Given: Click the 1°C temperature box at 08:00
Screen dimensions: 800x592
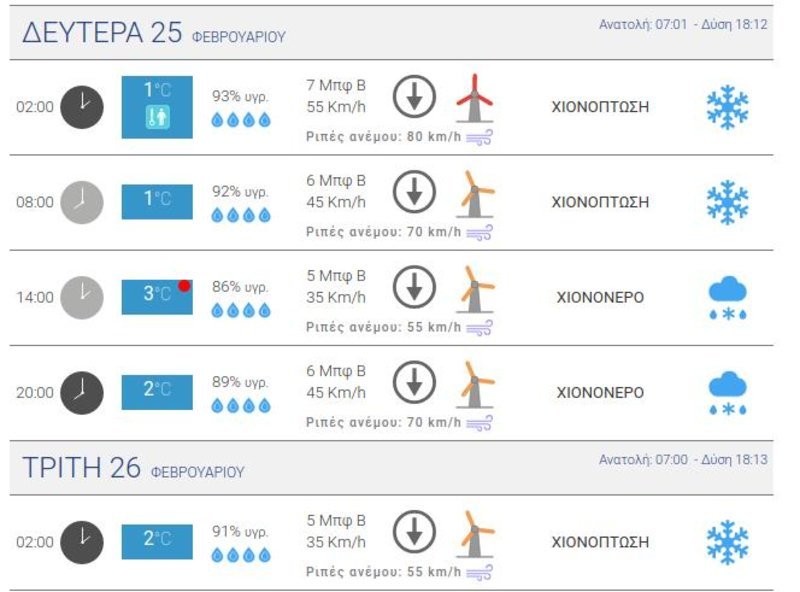Looking at the screenshot, I should click(157, 202).
